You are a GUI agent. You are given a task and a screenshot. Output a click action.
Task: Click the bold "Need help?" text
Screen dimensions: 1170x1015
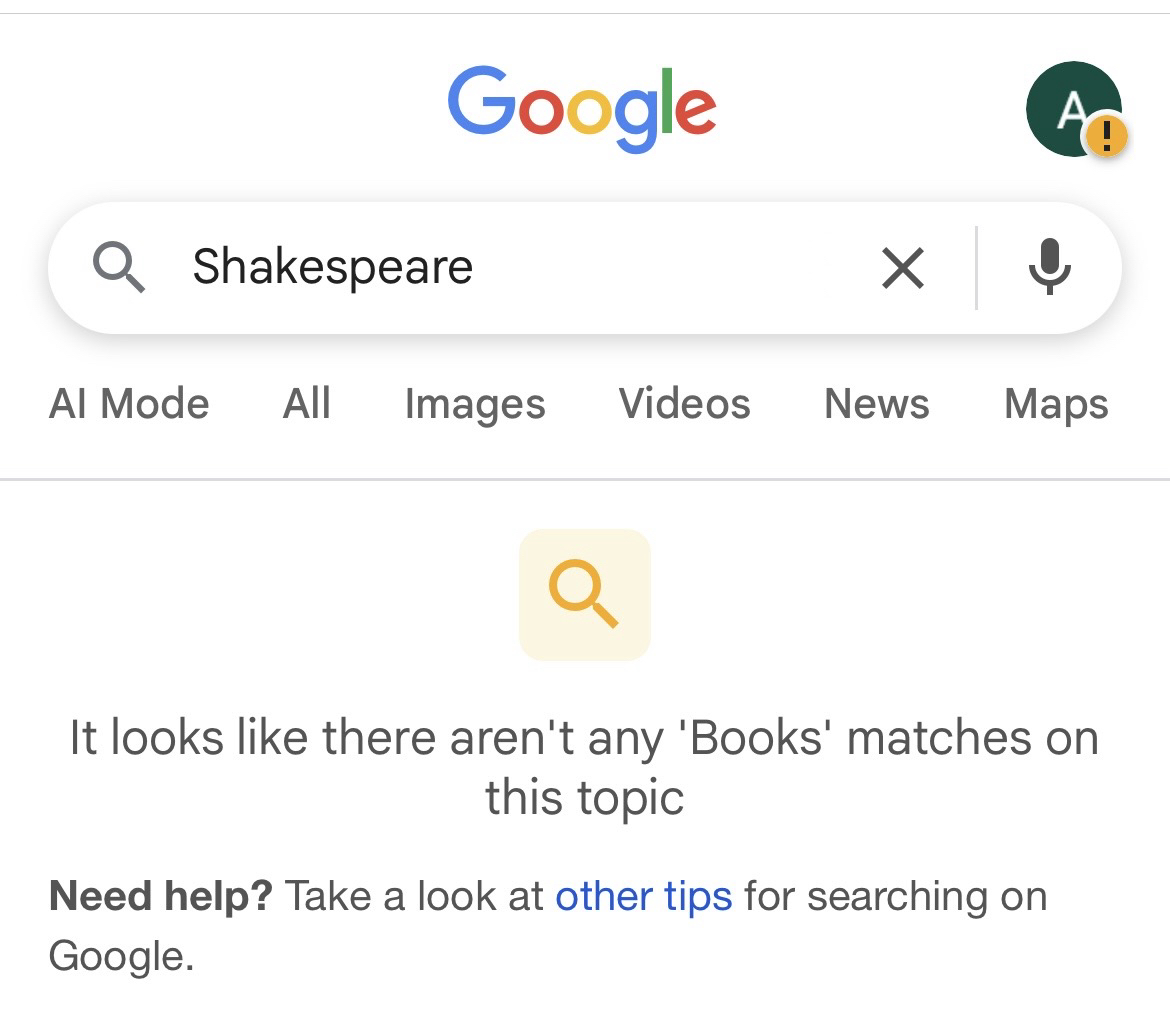click(x=160, y=896)
